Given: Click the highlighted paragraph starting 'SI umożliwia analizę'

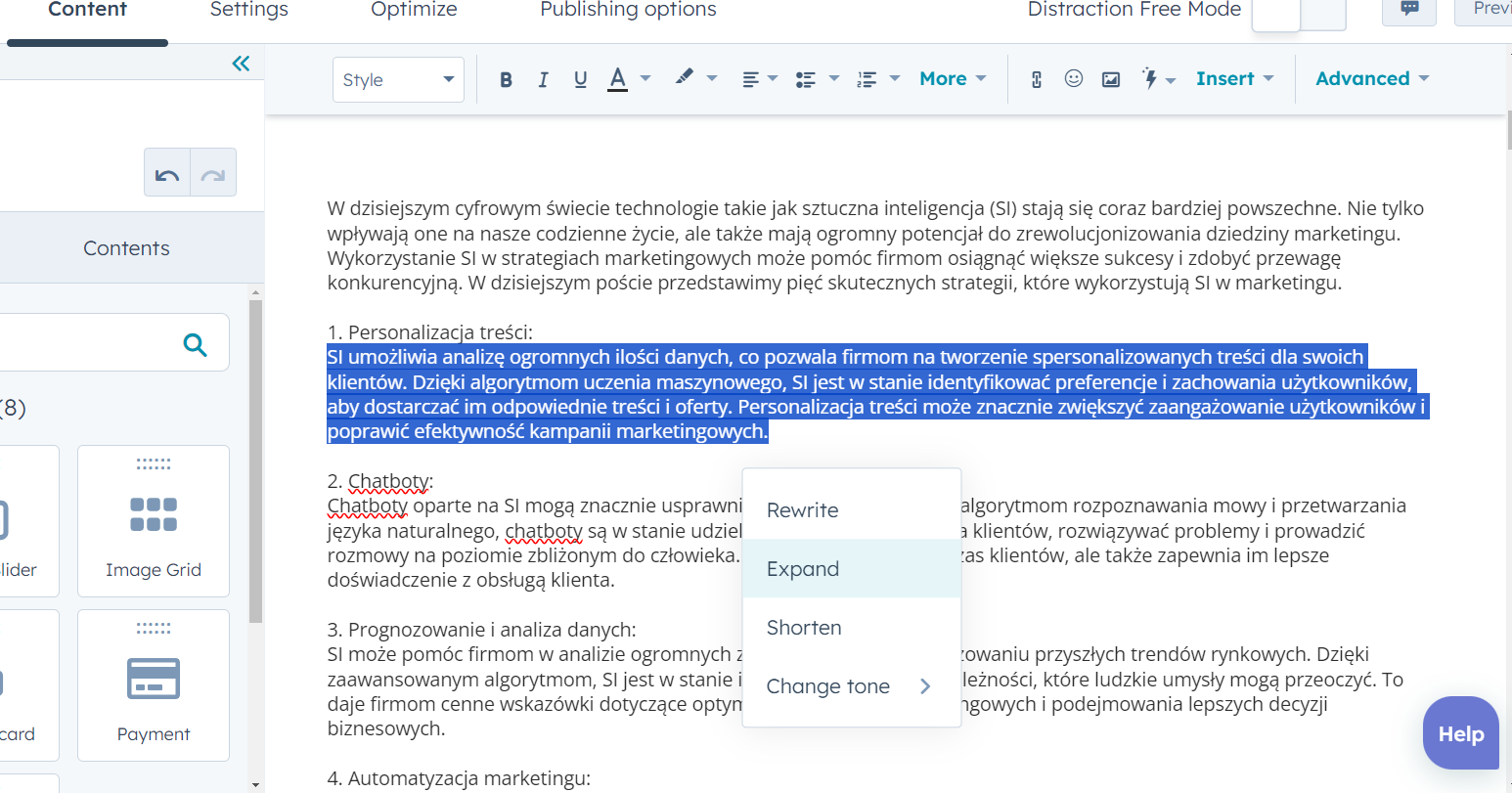Looking at the screenshot, I should click(877, 394).
